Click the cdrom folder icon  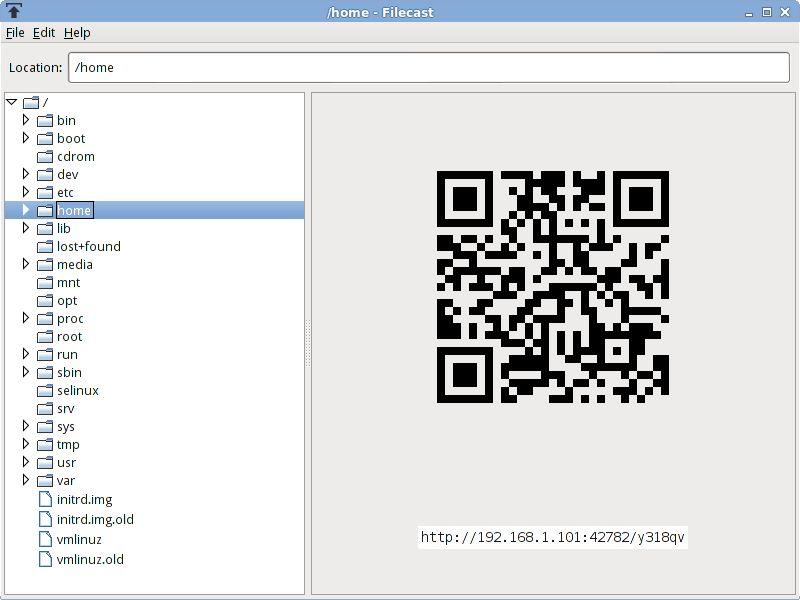tap(45, 157)
